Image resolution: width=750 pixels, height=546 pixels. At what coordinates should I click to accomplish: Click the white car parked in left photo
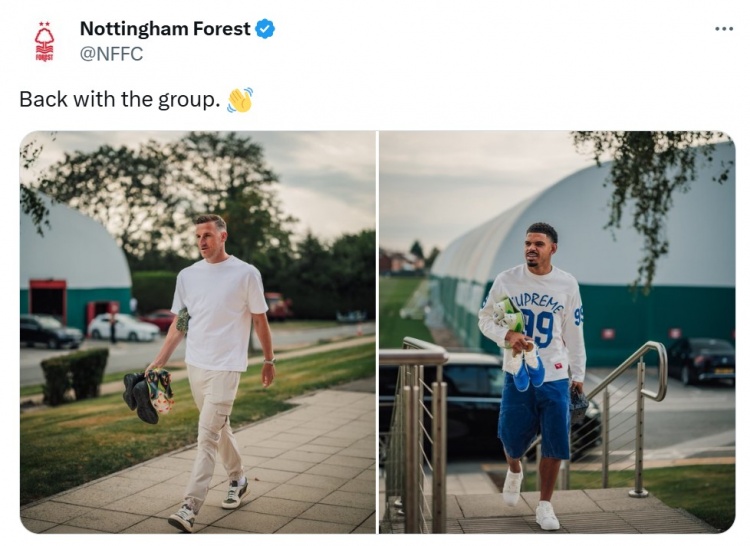[x=123, y=327]
